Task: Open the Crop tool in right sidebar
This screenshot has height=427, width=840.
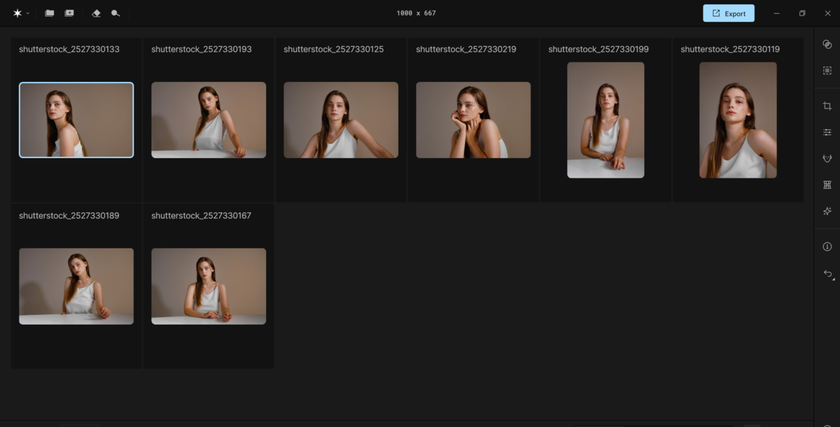Action: [x=827, y=106]
